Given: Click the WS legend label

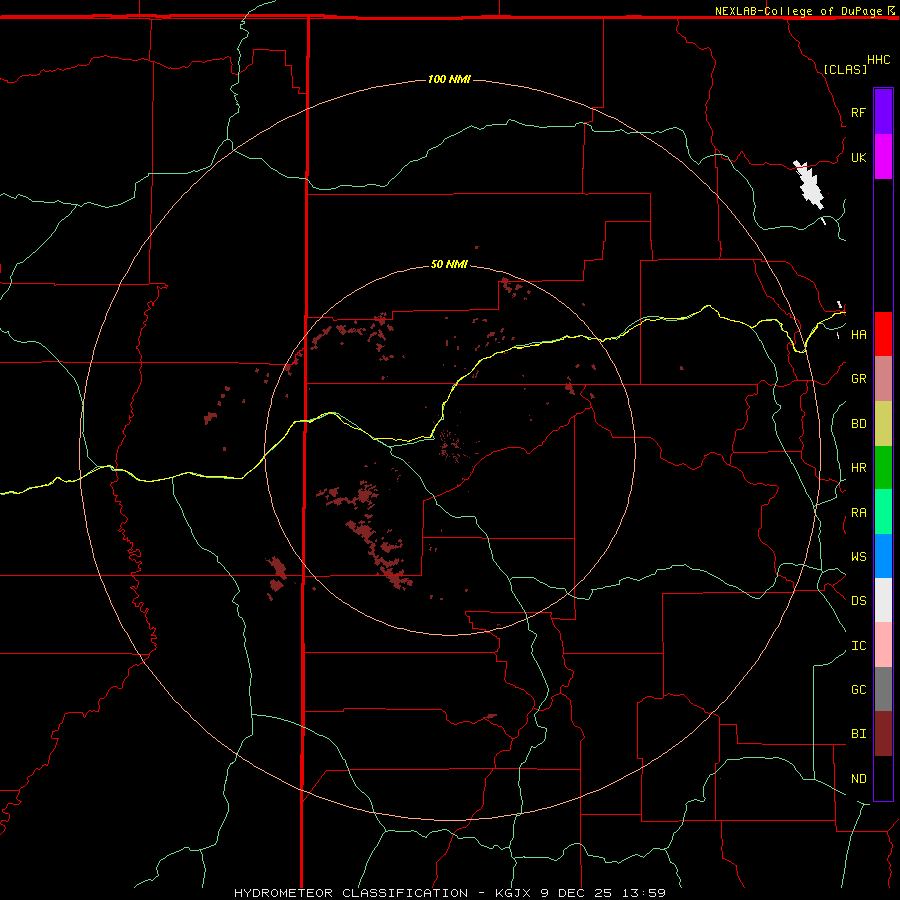Looking at the screenshot, I should point(858,557).
